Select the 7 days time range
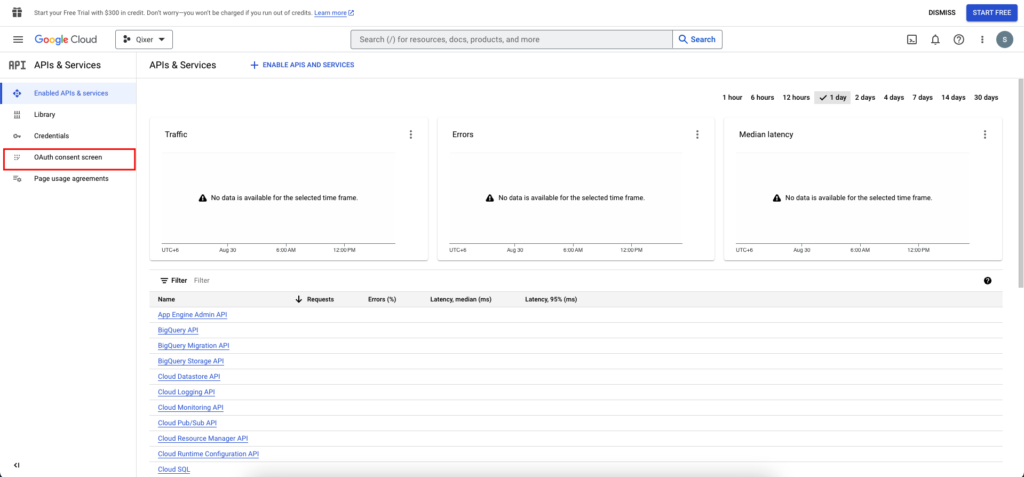The image size is (1024, 477). pyautogui.click(x=922, y=97)
